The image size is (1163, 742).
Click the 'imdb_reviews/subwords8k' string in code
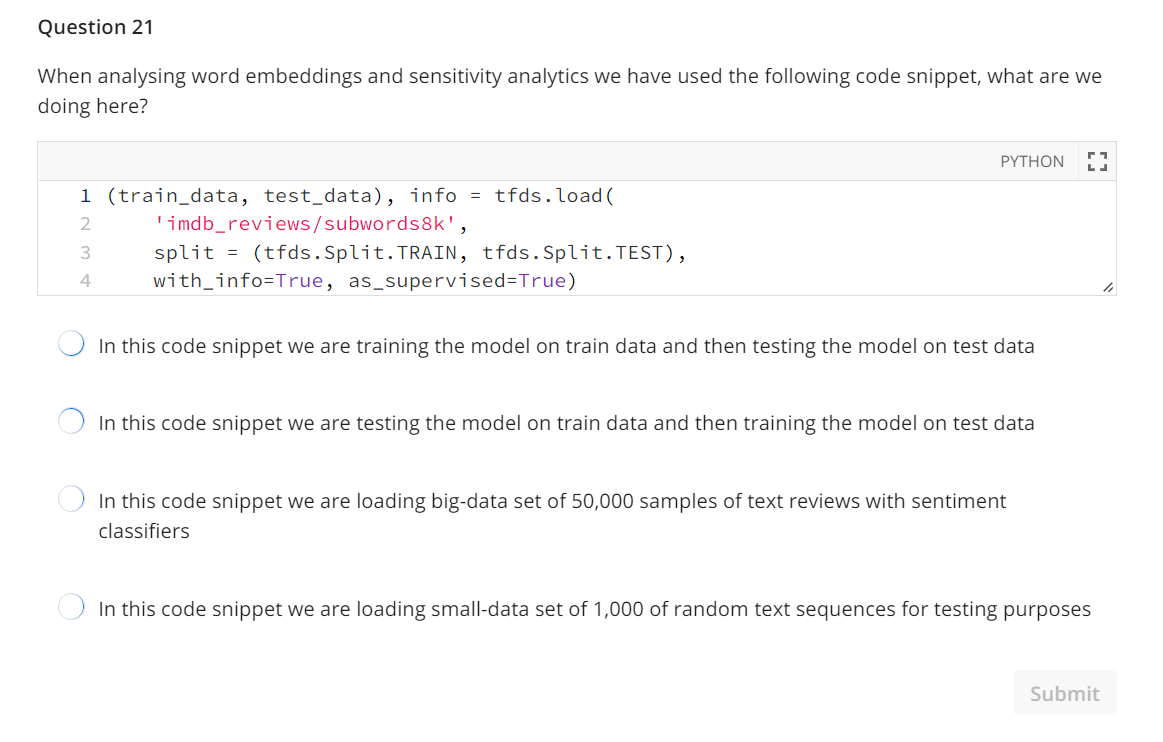click(304, 224)
